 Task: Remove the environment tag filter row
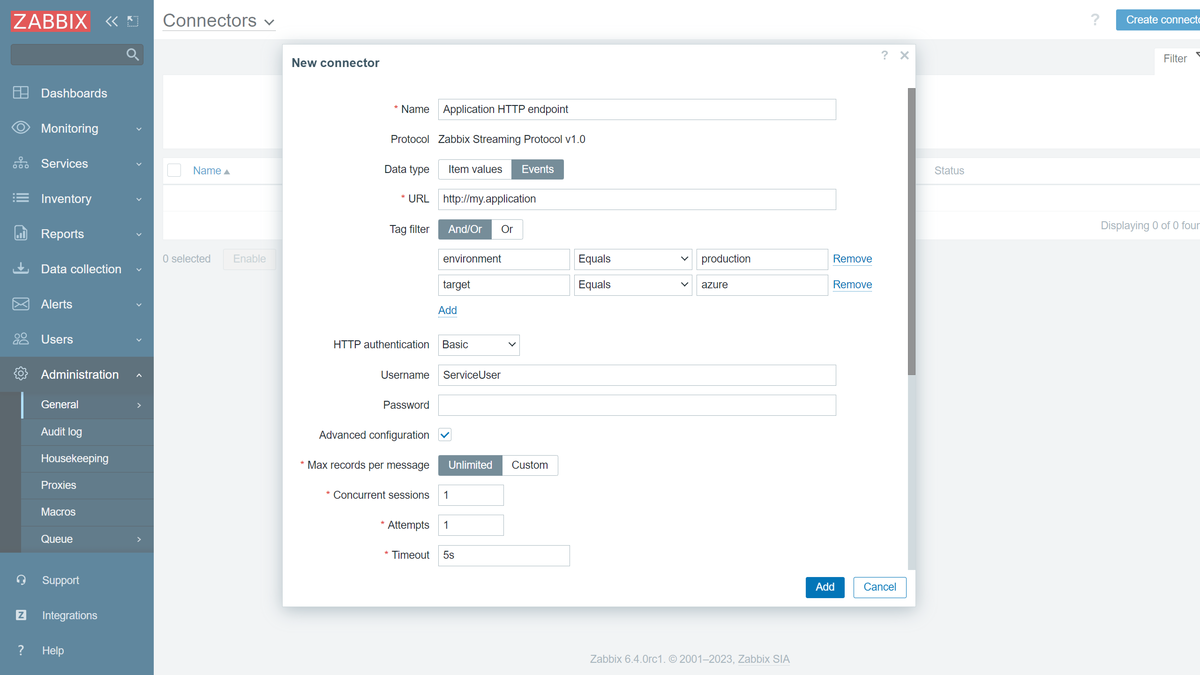coord(852,259)
